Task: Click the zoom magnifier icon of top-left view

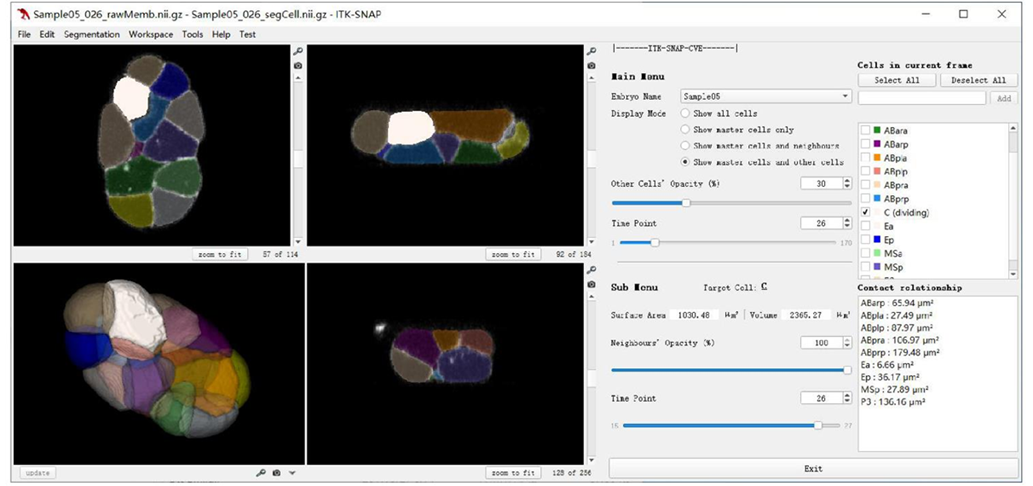Action: 298,51
